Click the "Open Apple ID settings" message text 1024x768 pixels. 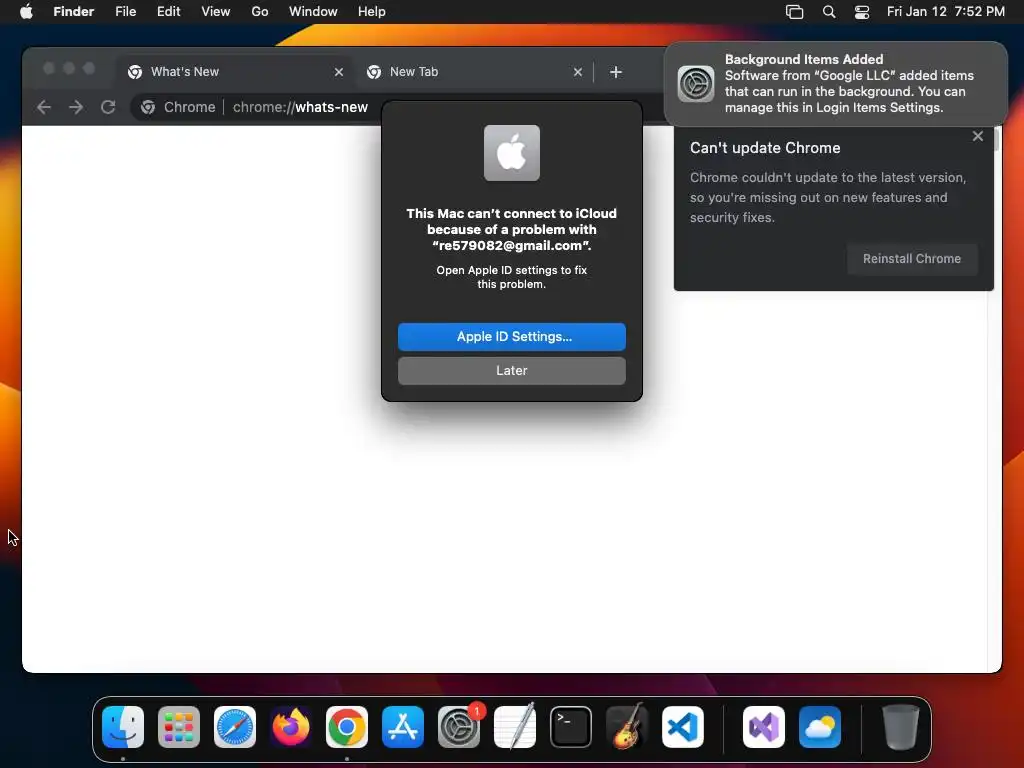(x=512, y=277)
